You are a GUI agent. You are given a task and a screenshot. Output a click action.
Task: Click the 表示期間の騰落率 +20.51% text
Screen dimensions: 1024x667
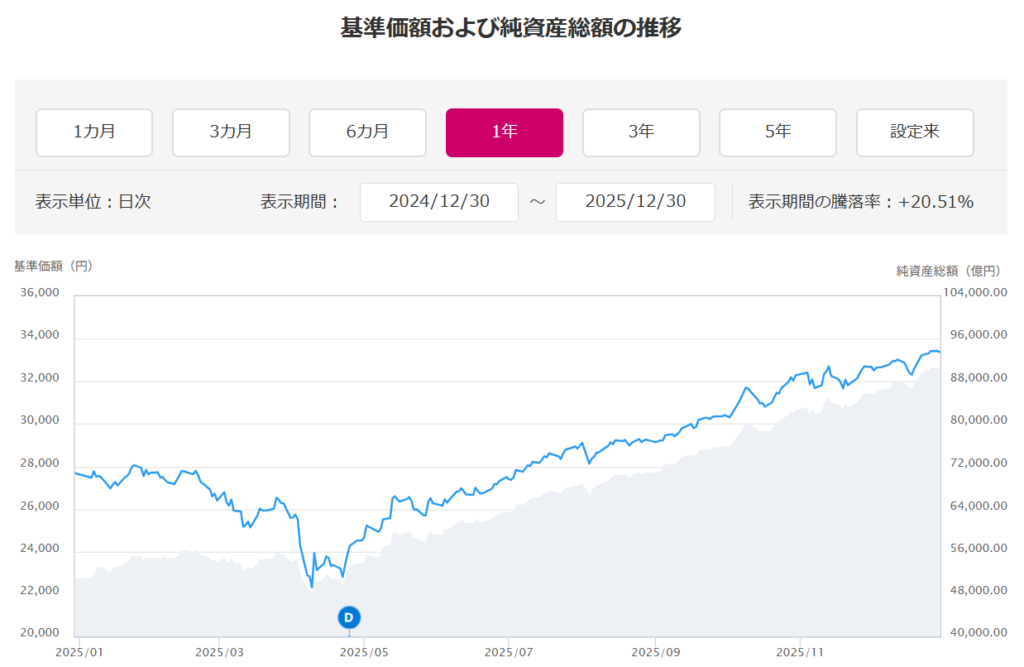(x=860, y=202)
